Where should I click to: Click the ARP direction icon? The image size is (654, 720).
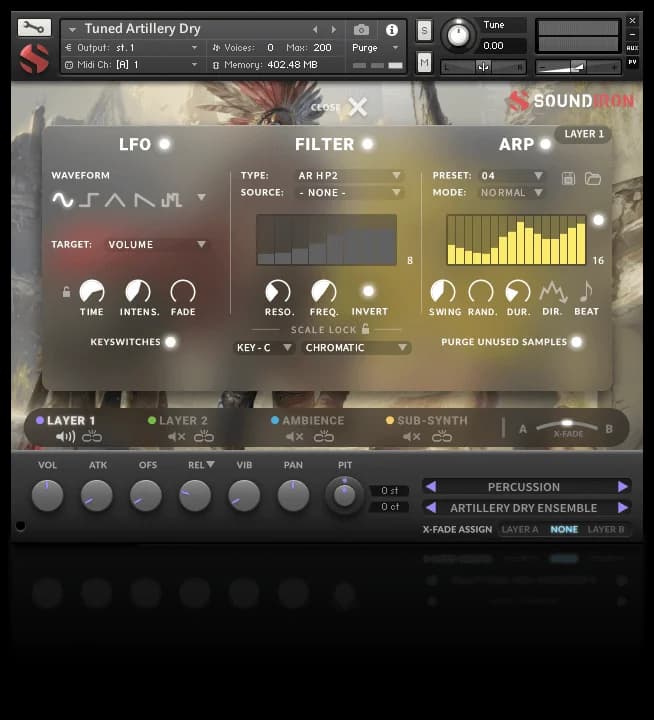pos(553,292)
